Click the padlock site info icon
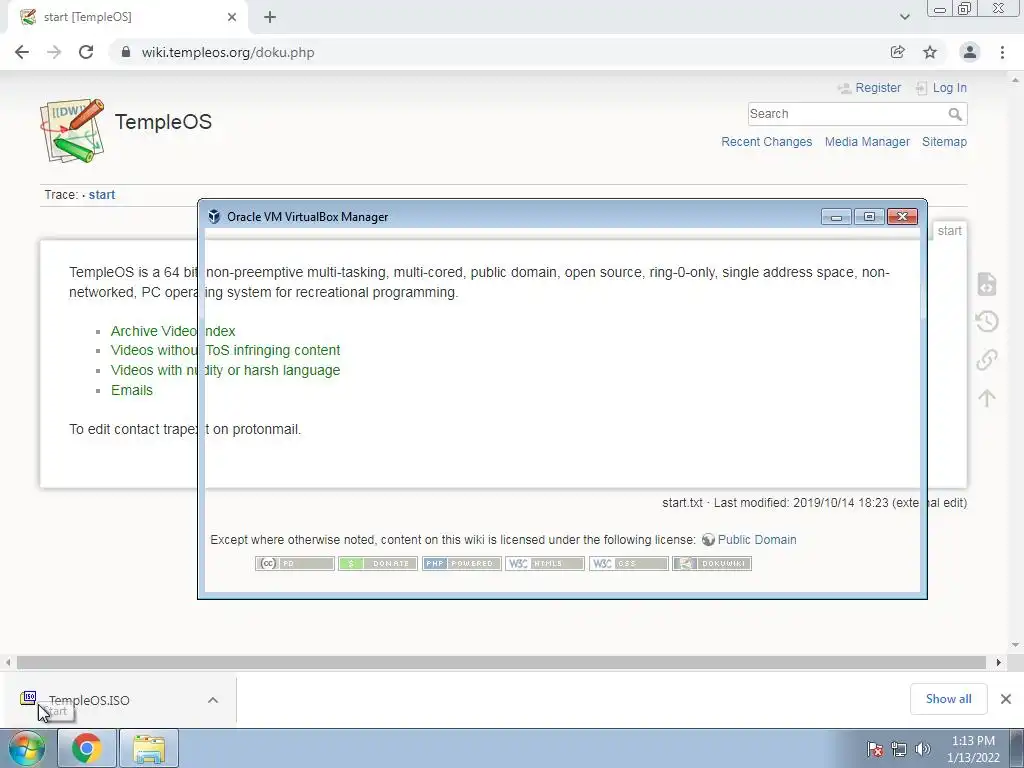Image resolution: width=1024 pixels, height=768 pixels. [125, 52]
